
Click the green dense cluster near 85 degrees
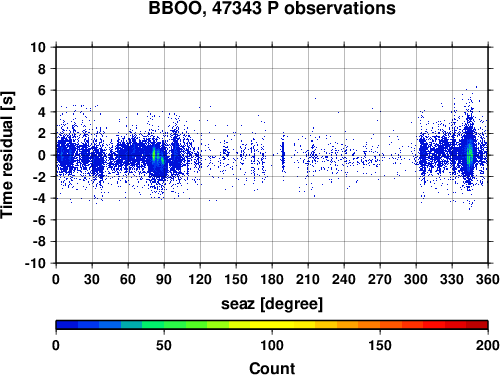tap(158, 156)
